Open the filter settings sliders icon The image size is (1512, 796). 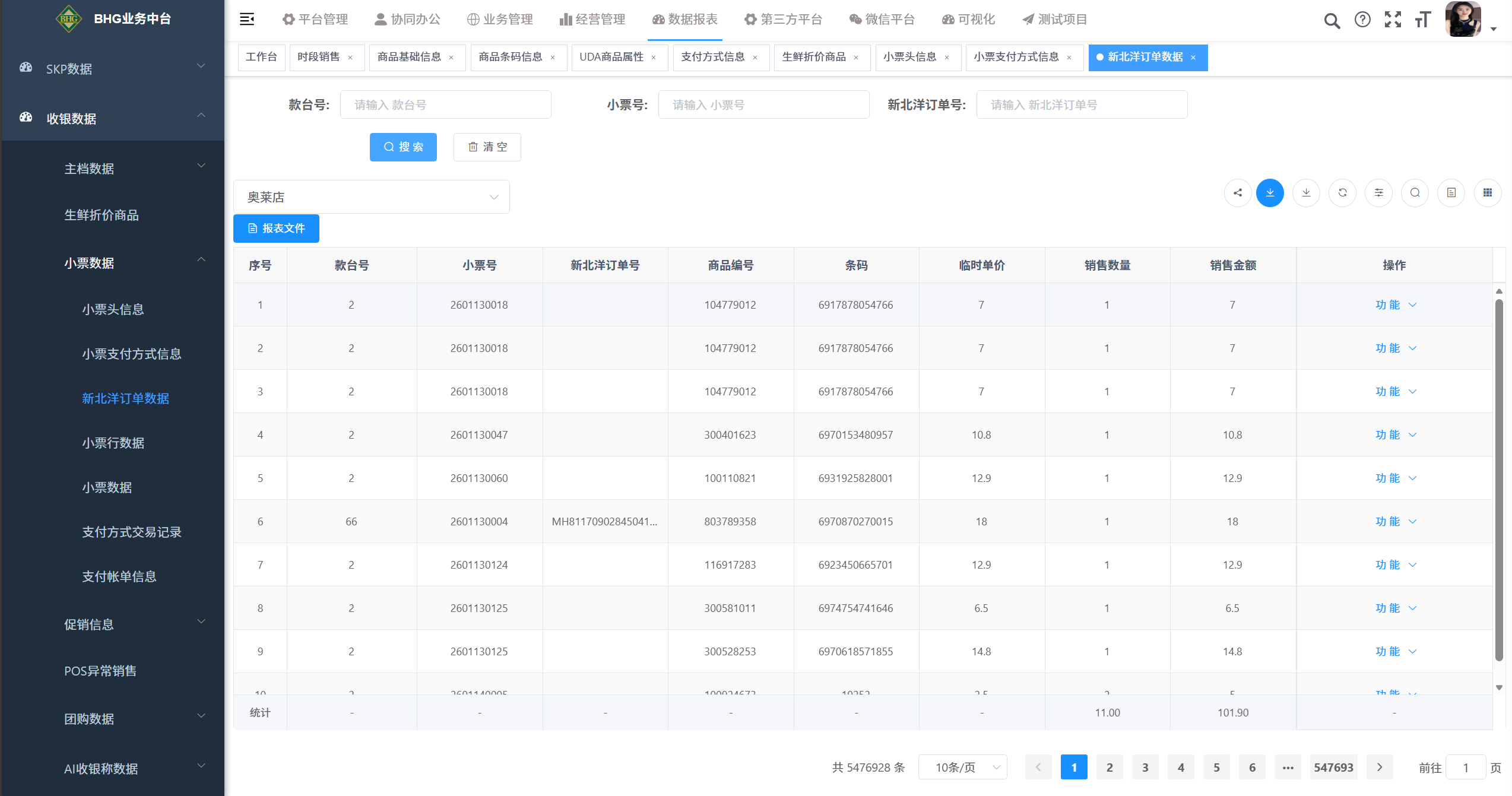(x=1378, y=193)
